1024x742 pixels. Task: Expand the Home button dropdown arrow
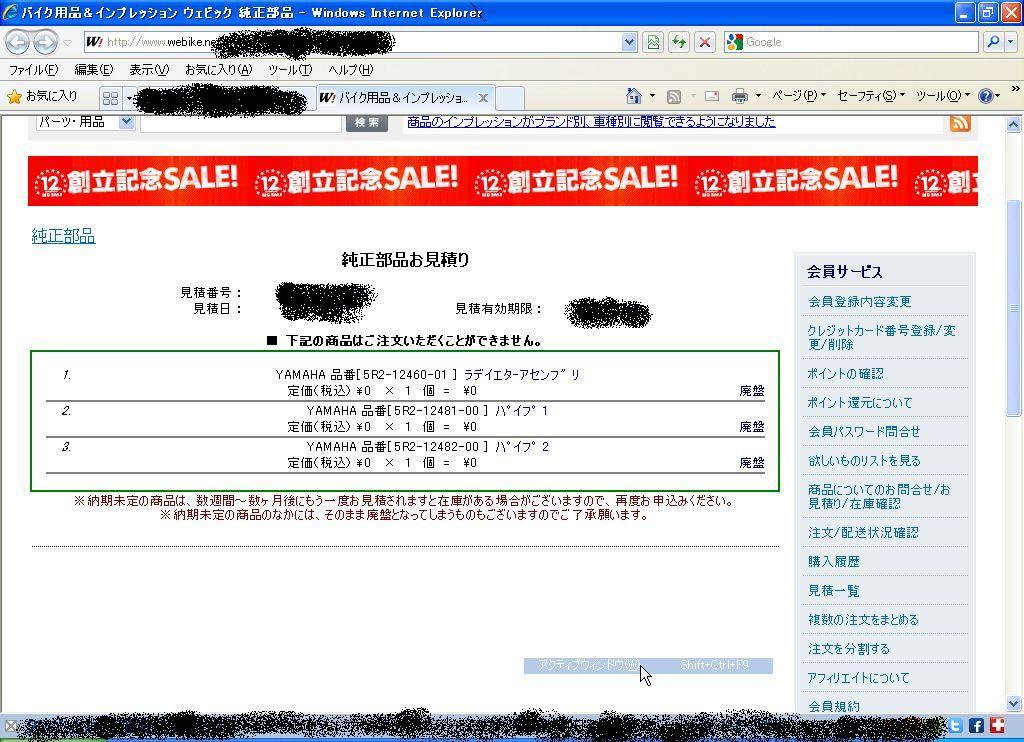coord(652,97)
